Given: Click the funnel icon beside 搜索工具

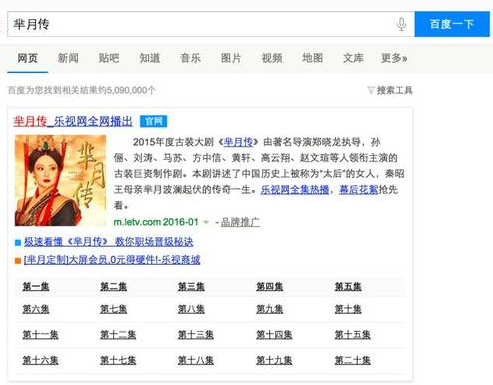Looking at the screenshot, I should (371, 90).
